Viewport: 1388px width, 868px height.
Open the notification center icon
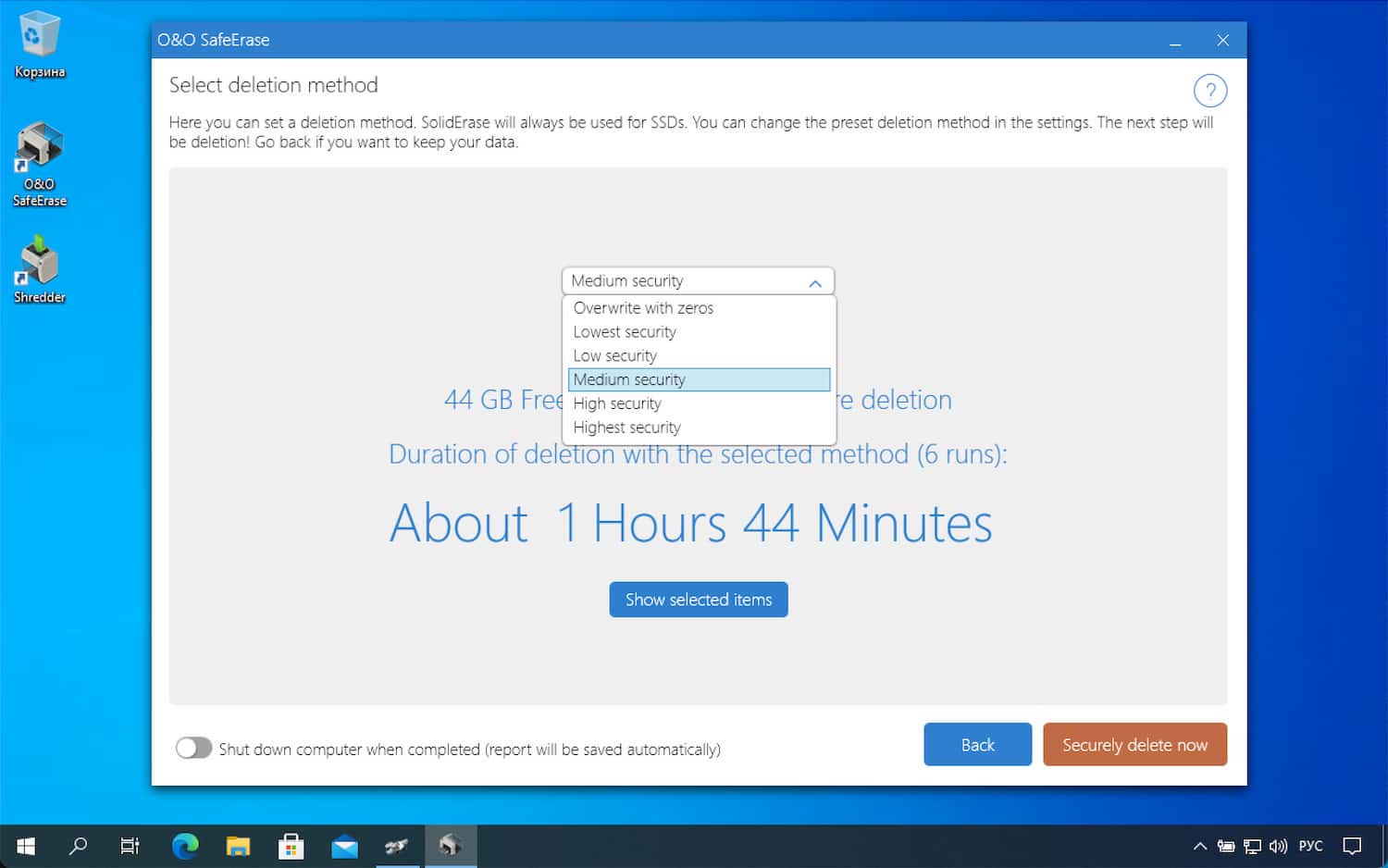(x=1353, y=846)
